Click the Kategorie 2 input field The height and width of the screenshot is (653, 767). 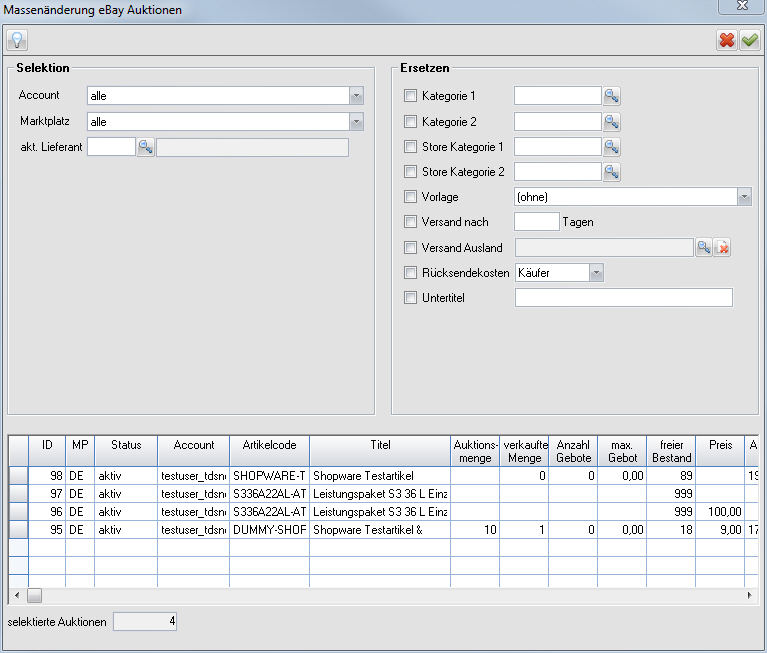(x=558, y=121)
